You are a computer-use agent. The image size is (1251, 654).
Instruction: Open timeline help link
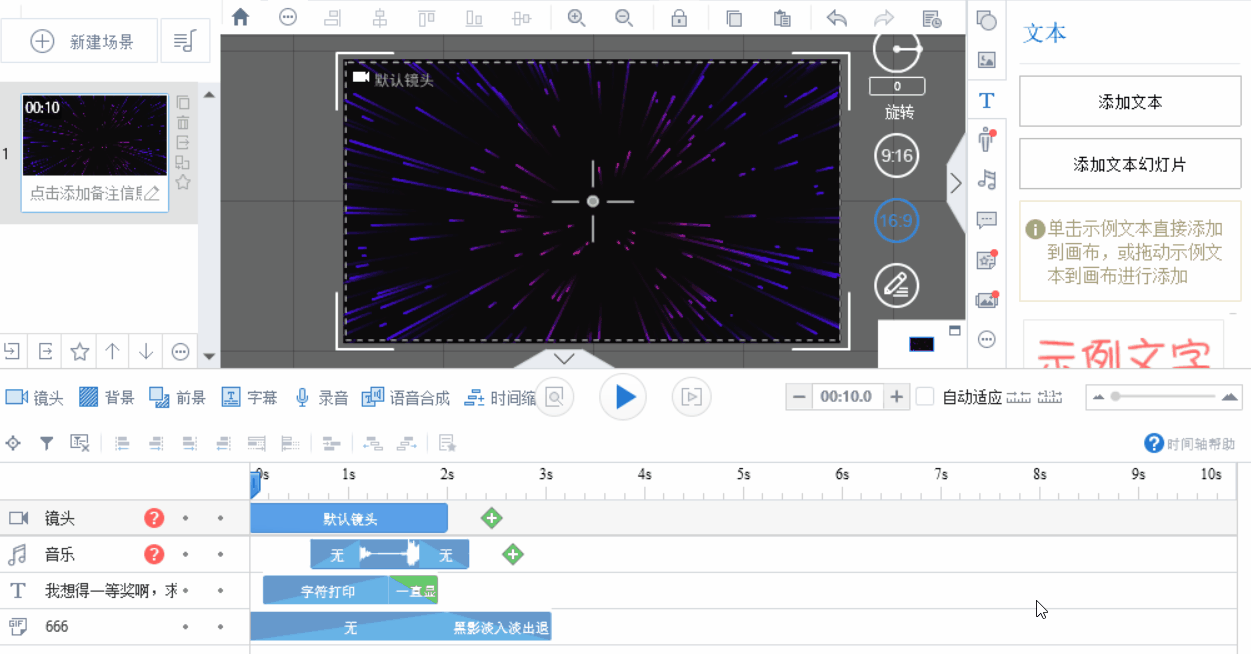click(x=1190, y=443)
